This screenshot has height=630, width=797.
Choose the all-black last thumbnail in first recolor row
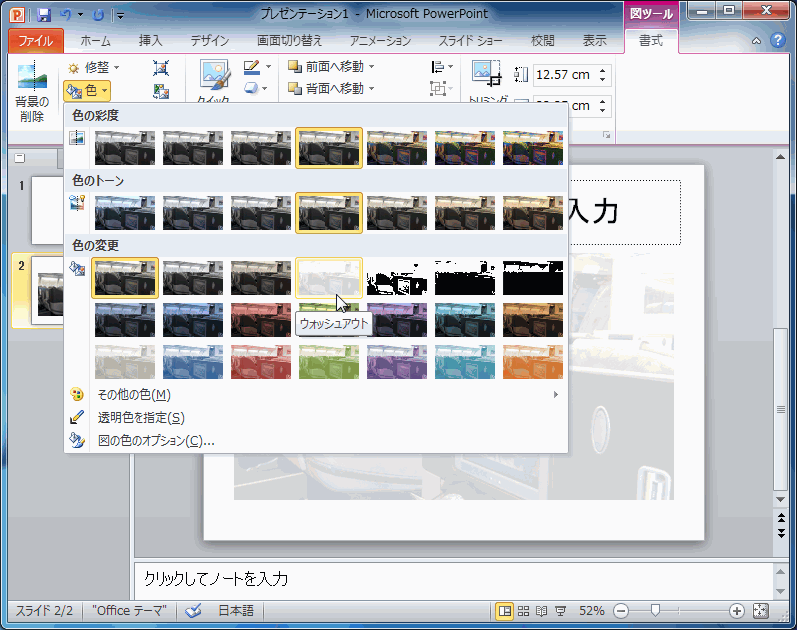[533, 278]
